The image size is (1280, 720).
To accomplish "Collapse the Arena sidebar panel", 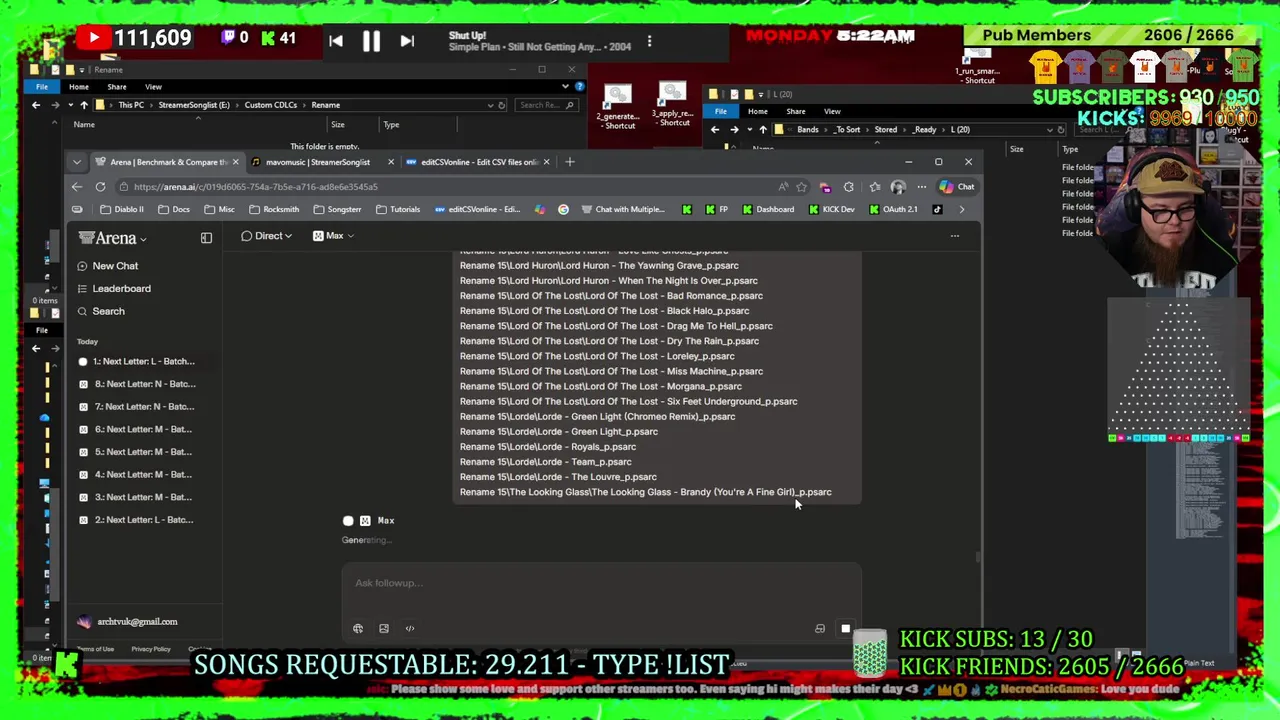I will 206,238.
